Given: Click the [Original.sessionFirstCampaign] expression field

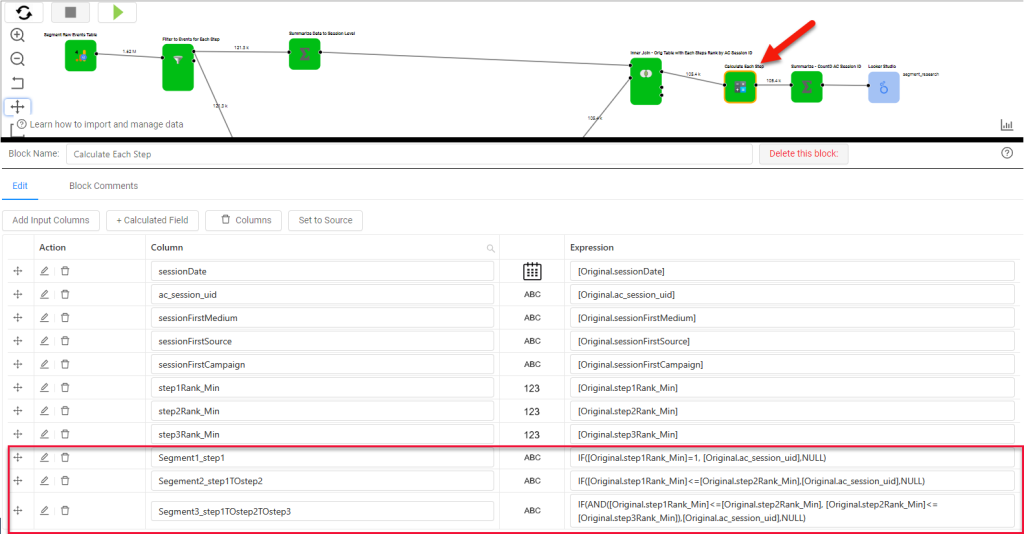Looking at the screenshot, I should pyautogui.click(x=792, y=364).
